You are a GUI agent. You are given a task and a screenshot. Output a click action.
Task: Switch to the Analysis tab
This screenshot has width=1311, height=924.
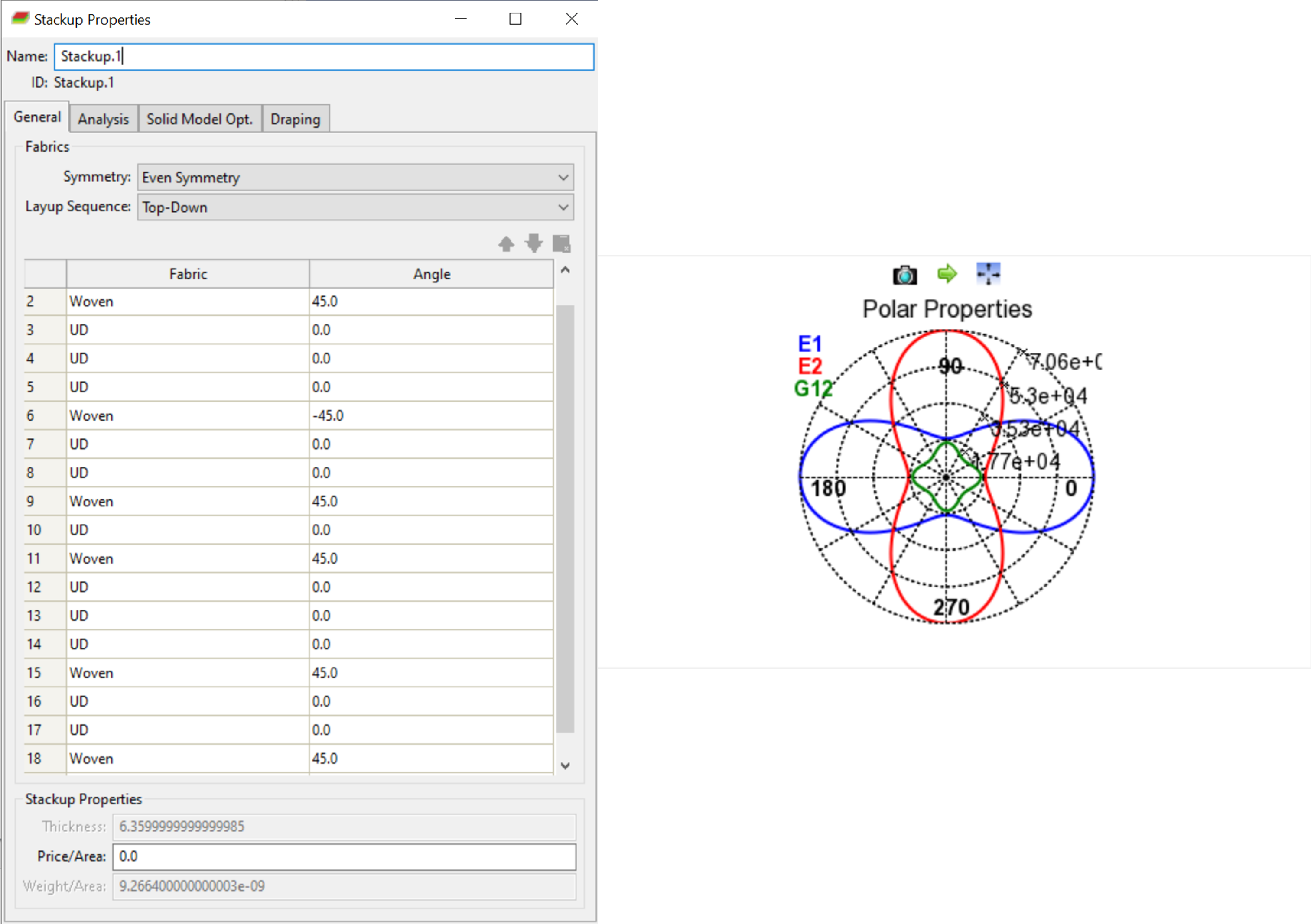(x=103, y=119)
